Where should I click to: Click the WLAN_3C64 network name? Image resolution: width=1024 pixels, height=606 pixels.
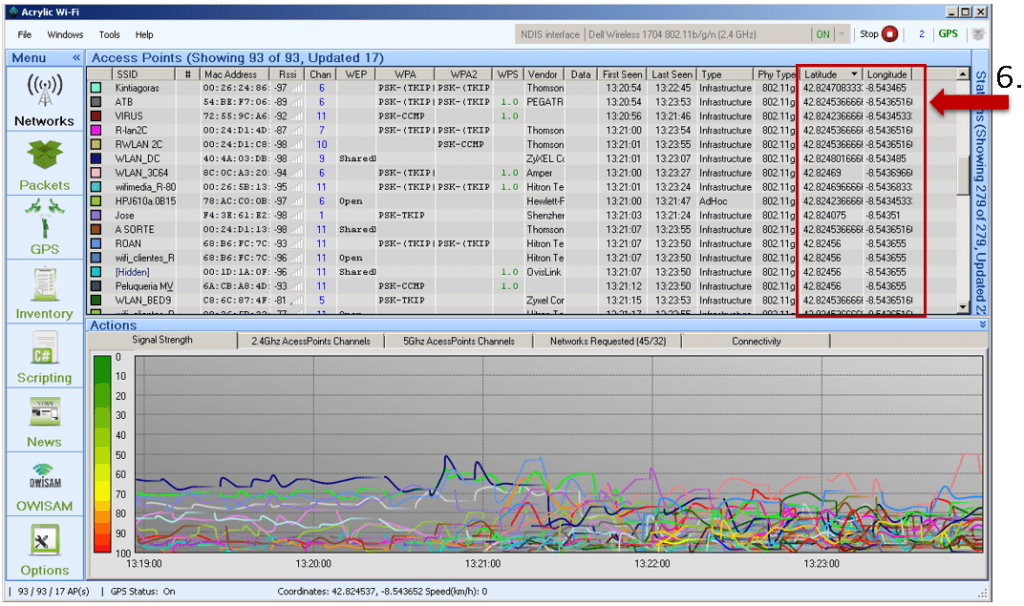coord(142,172)
